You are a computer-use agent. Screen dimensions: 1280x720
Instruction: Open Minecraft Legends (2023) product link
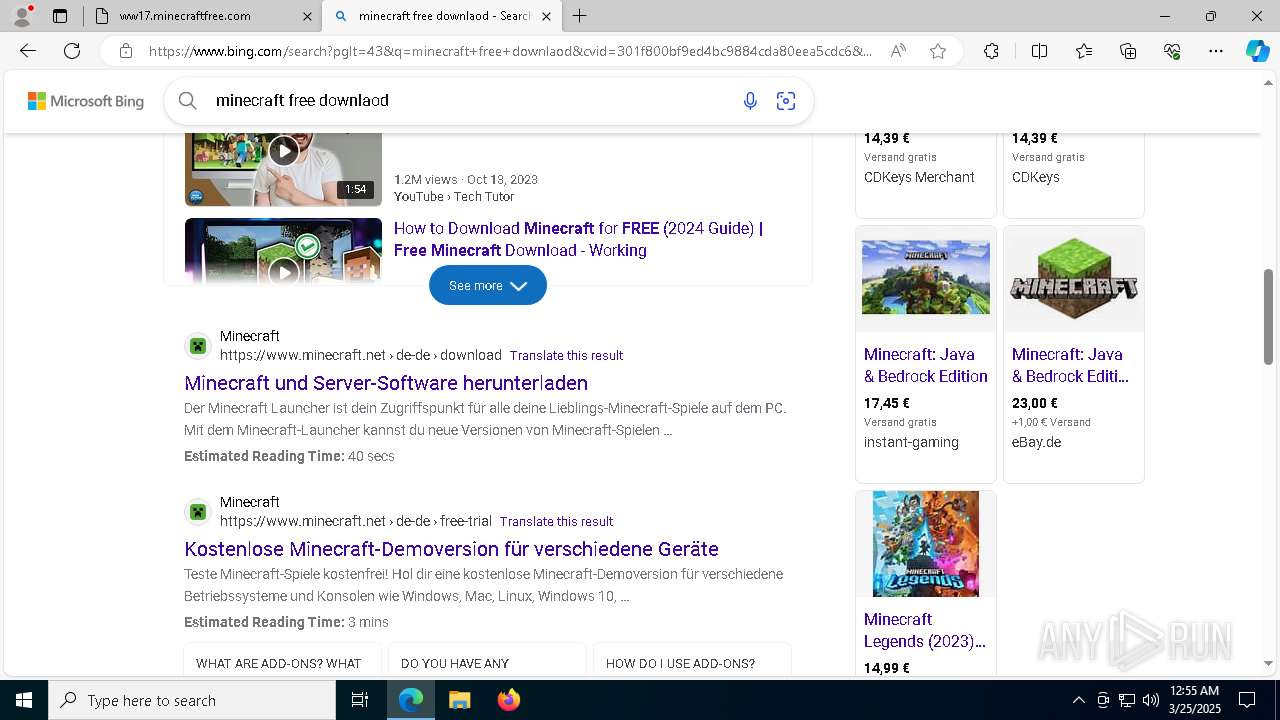click(925, 630)
